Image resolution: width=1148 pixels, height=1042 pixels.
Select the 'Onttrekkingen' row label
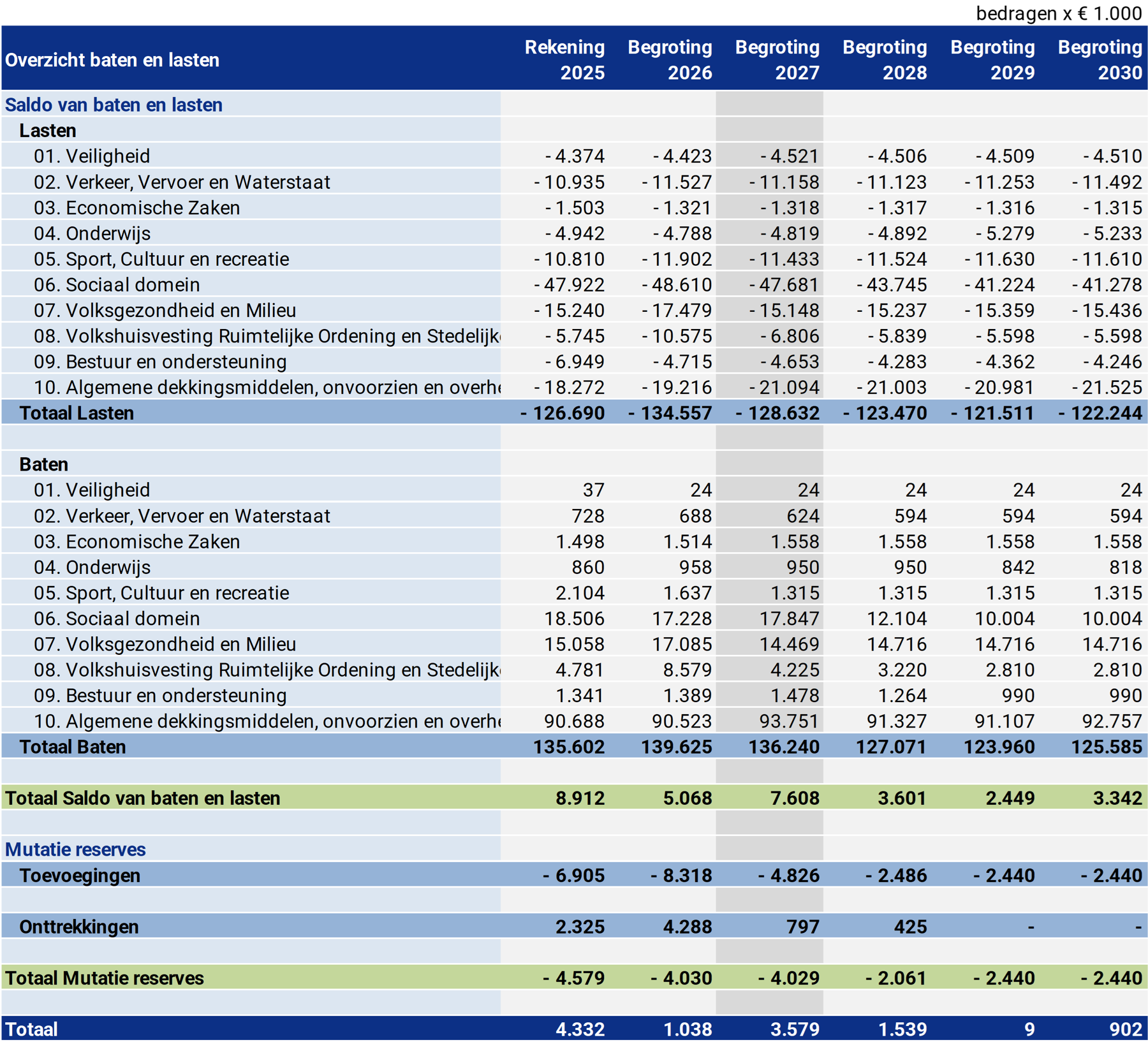[79, 927]
